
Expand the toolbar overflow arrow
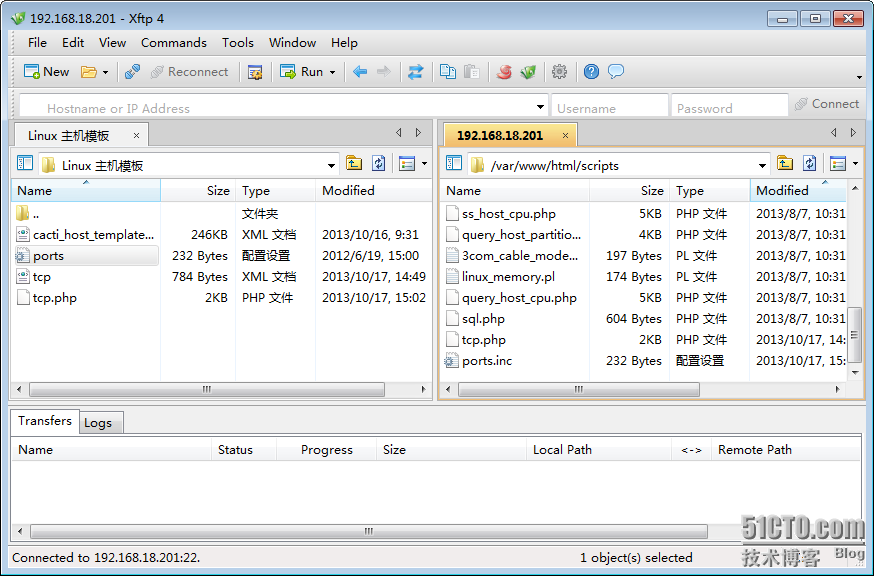[859, 77]
